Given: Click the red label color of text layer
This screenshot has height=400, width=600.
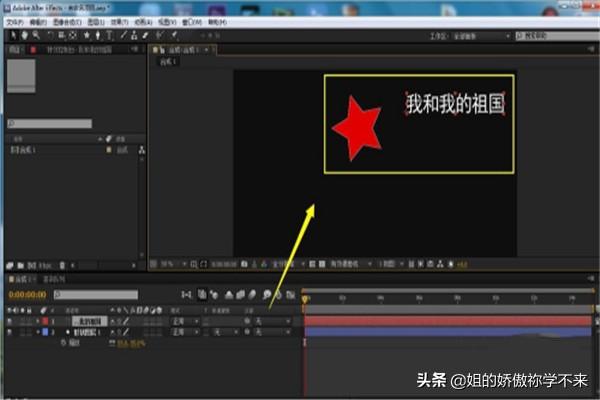Looking at the screenshot, I should [x=43, y=321].
